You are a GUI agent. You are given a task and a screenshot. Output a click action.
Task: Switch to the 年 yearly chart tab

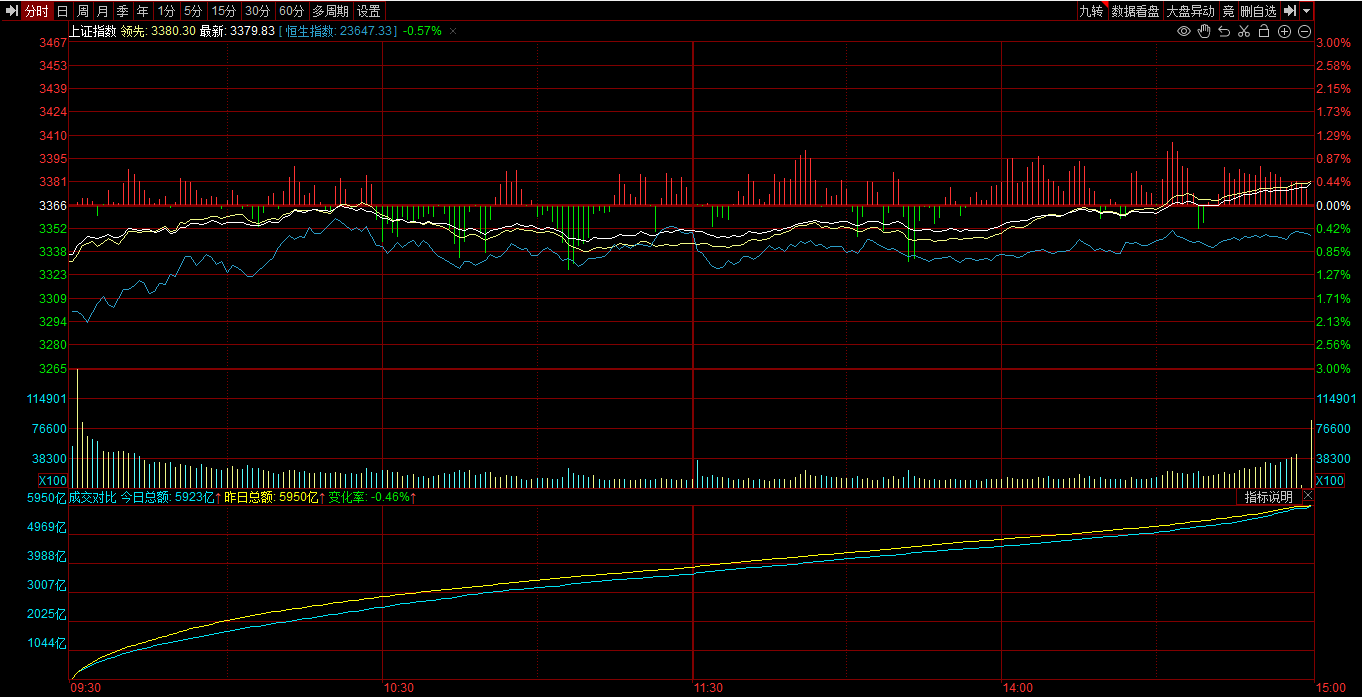tap(143, 11)
